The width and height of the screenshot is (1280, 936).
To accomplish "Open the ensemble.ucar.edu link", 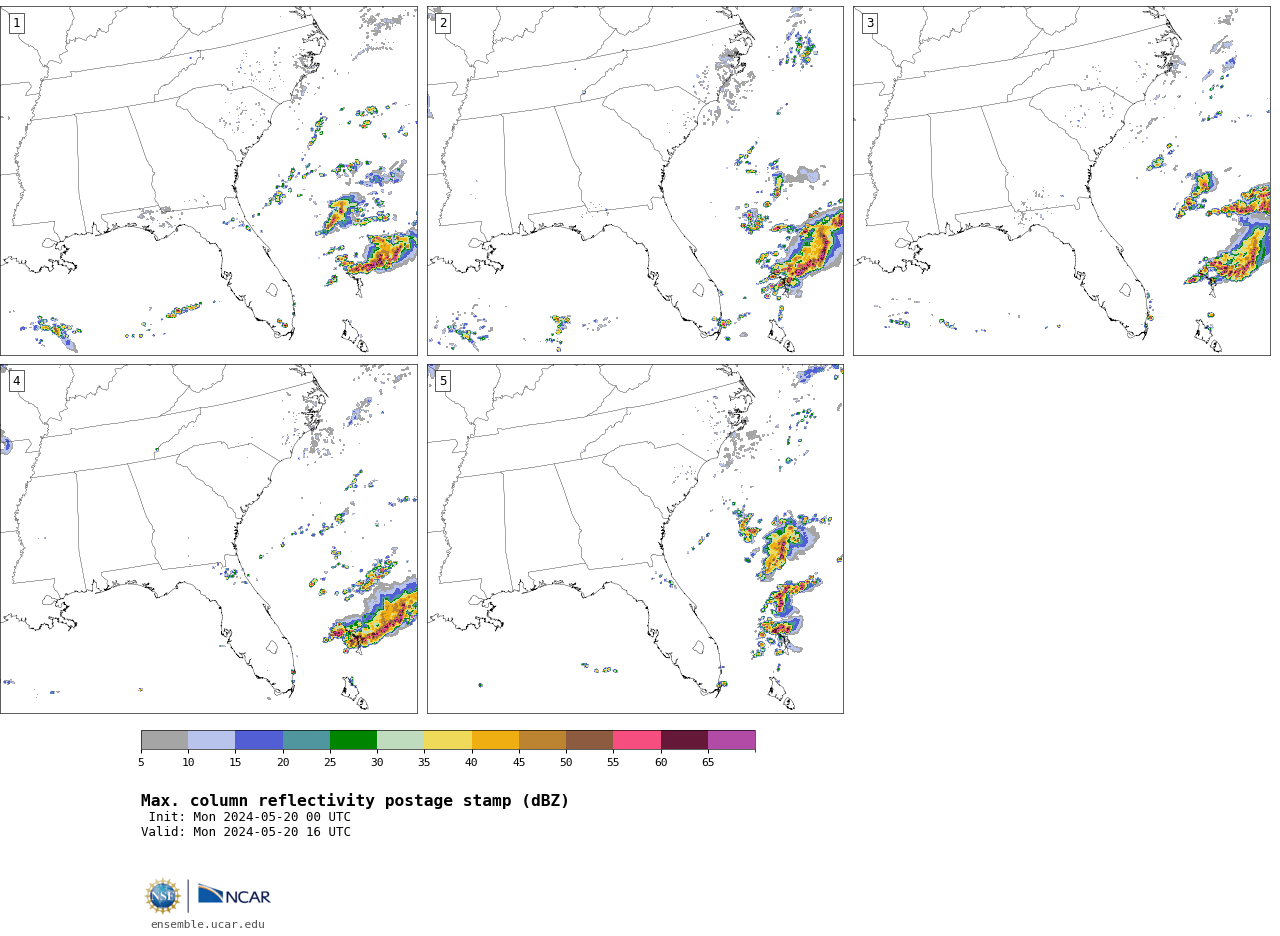I will [x=208, y=924].
